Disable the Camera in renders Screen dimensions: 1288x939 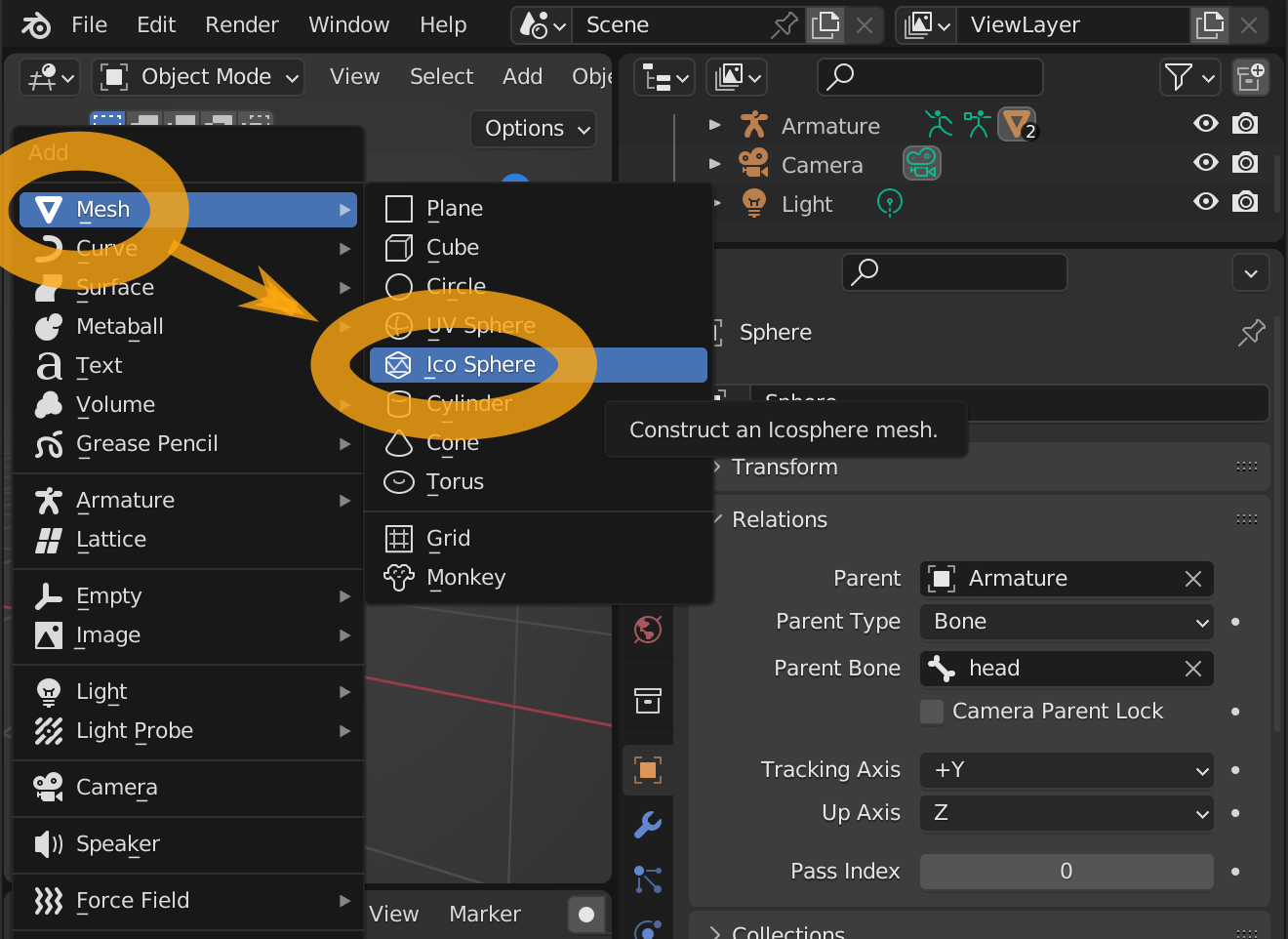pyautogui.click(x=1245, y=163)
